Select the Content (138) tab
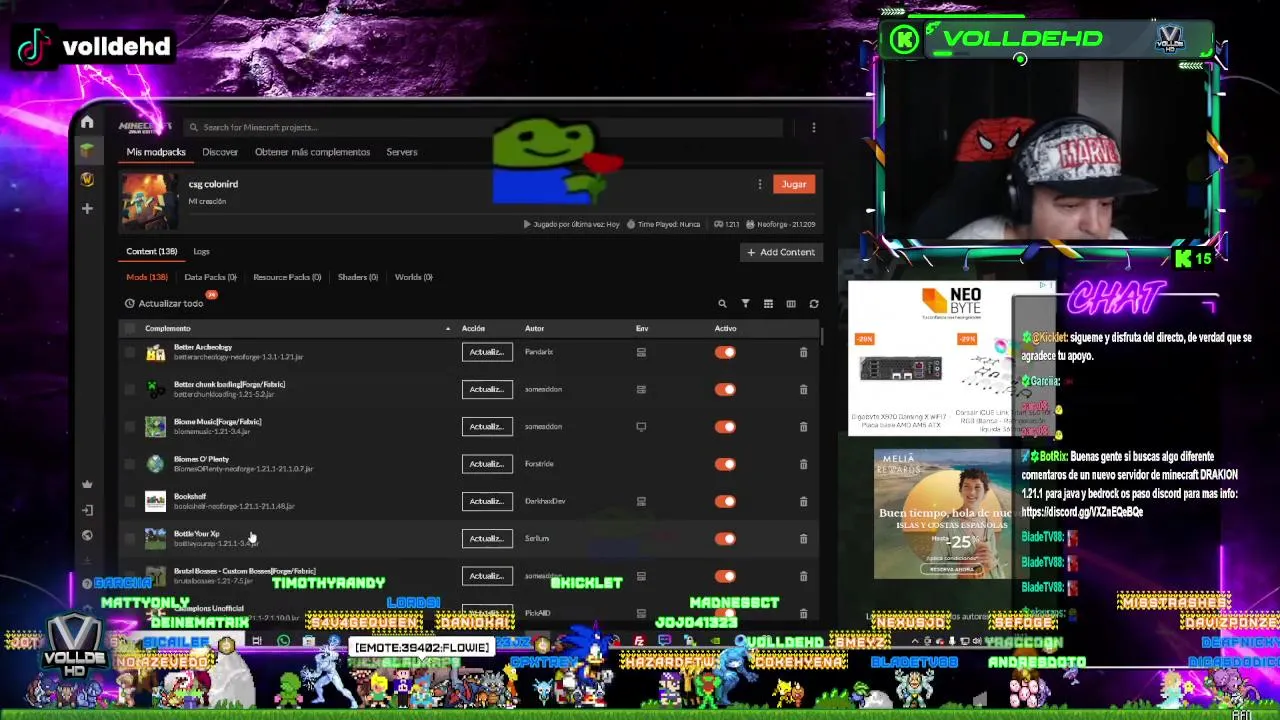 click(152, 251)
